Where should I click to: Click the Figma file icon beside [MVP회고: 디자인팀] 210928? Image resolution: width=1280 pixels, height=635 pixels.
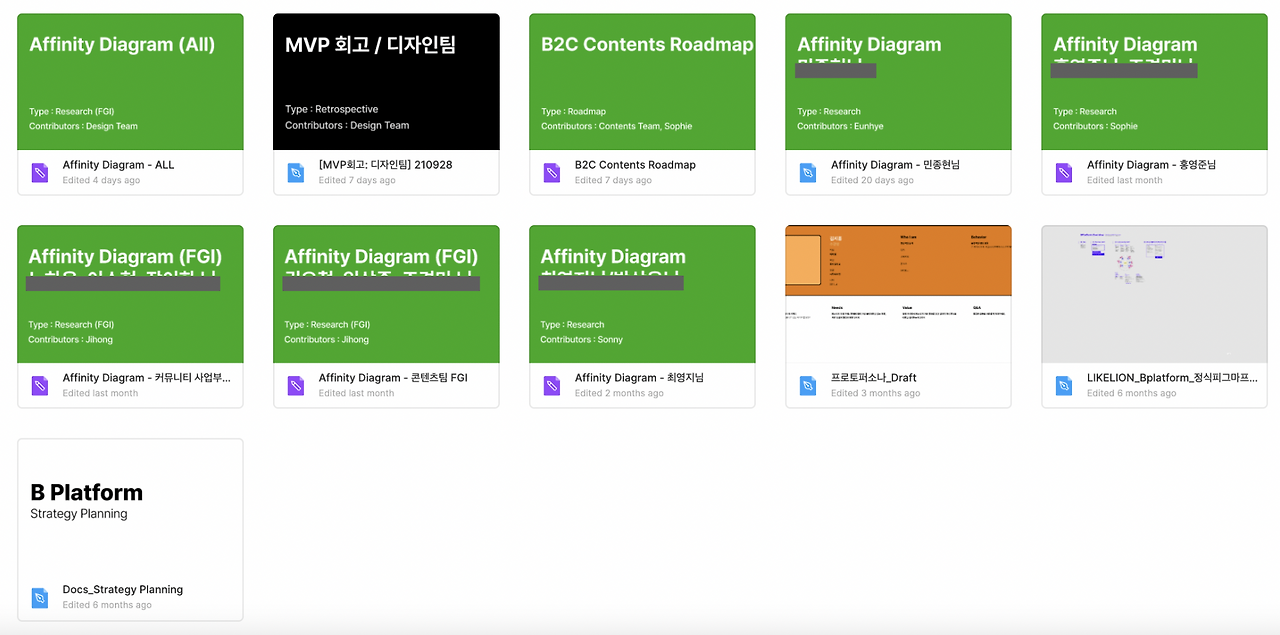click(x=295, y=173)
